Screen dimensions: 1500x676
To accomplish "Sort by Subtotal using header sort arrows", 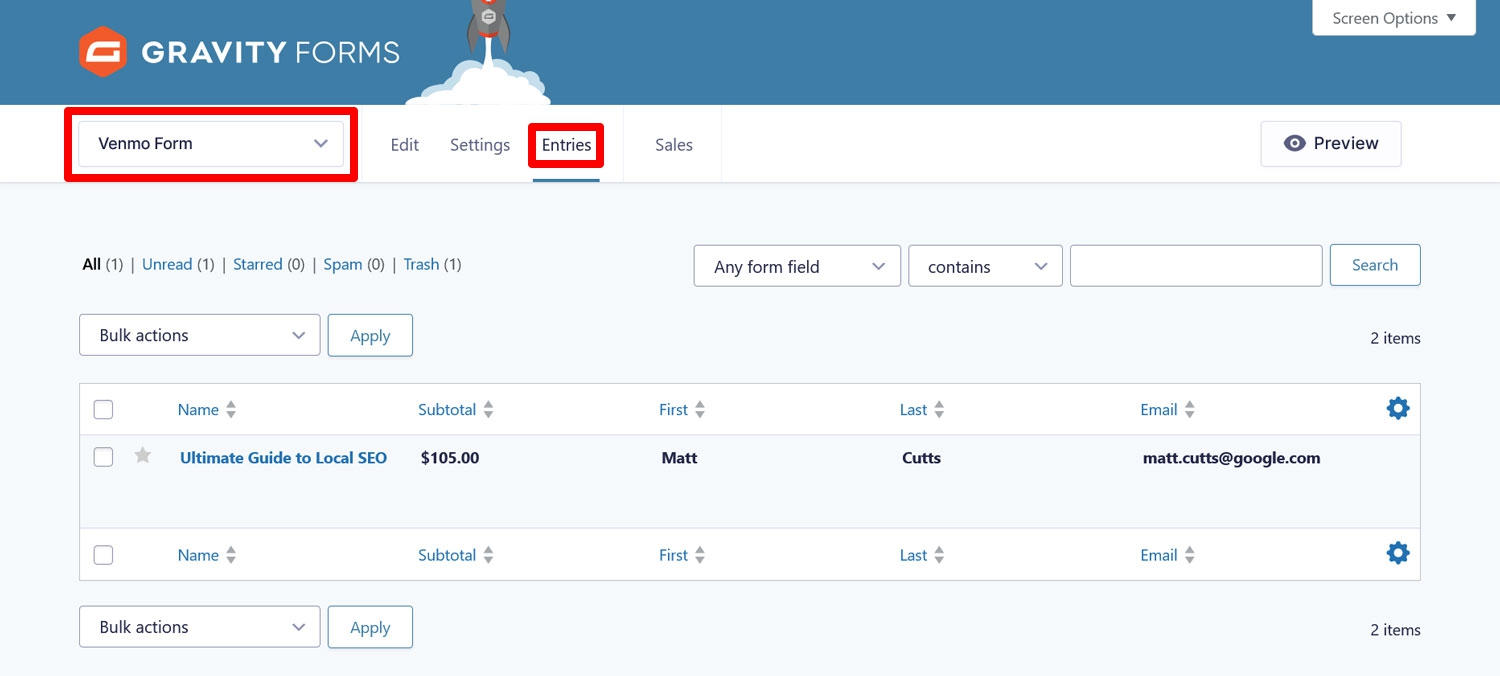I will tap(488, 410).
